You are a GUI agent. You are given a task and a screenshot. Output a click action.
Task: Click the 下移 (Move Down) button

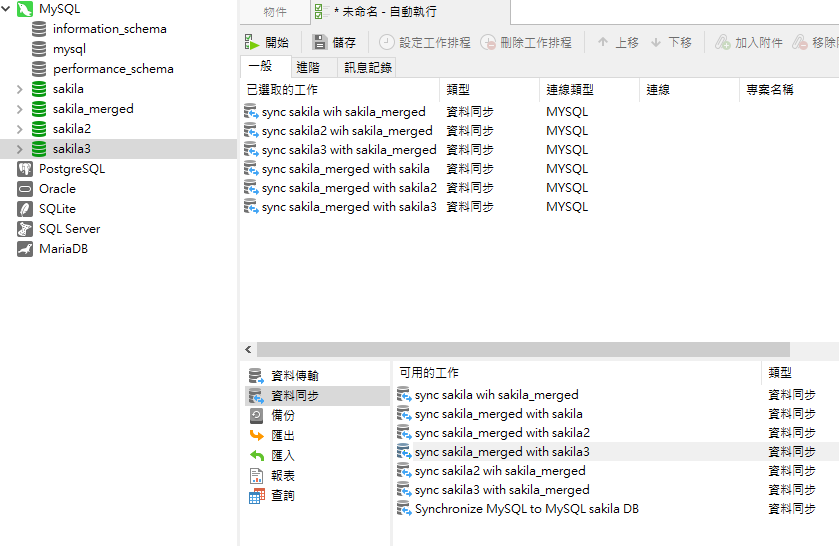[x=670, y=43]
